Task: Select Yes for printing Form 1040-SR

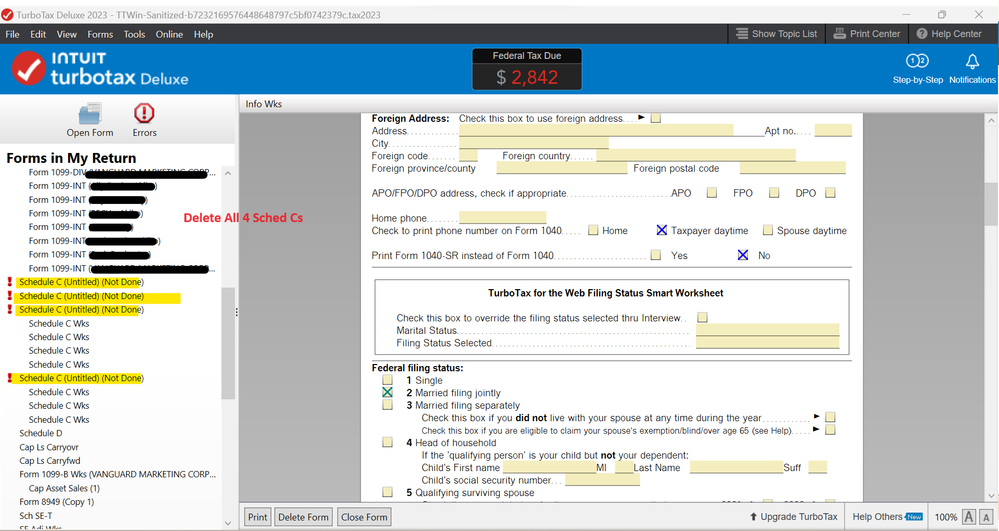Action: coord(656,255)
